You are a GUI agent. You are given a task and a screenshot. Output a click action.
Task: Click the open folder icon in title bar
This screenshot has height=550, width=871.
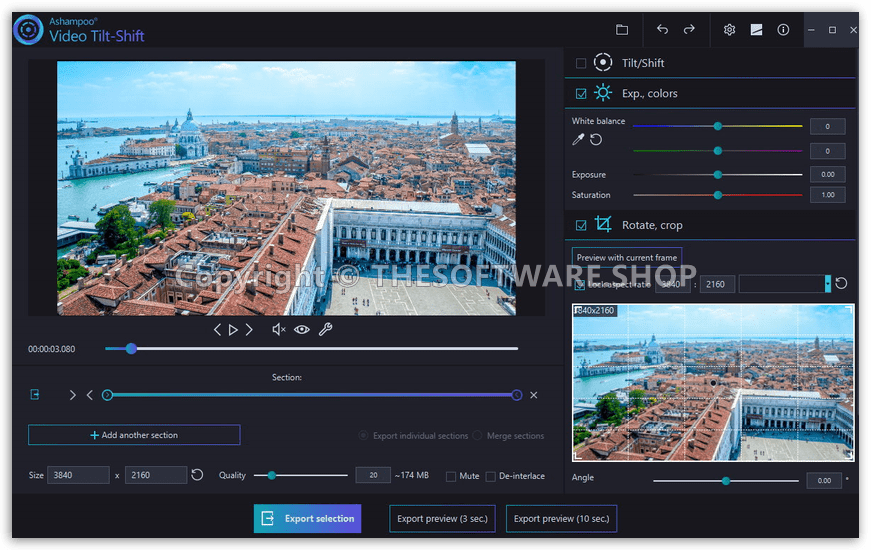622,30
